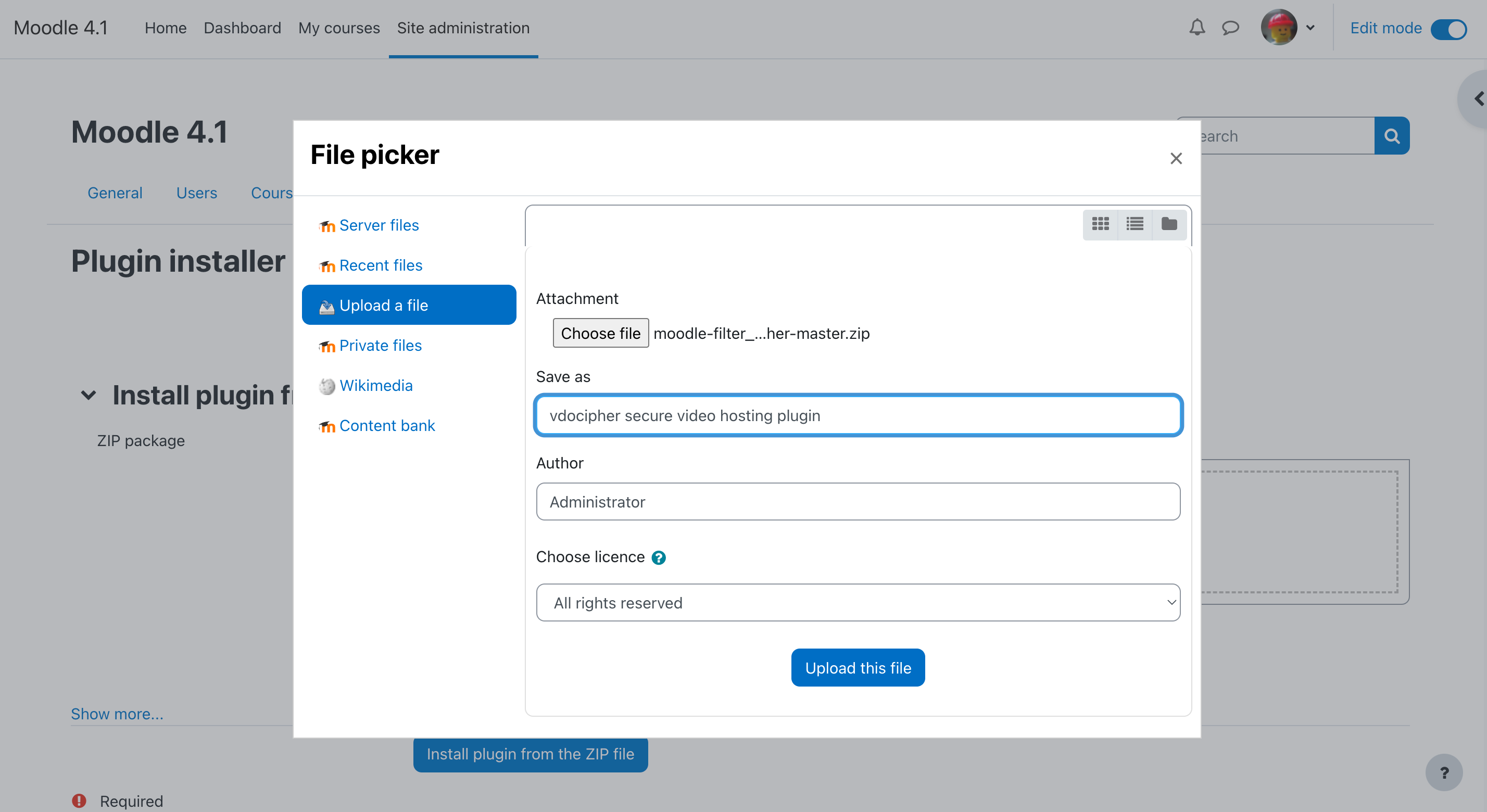The height and width of the screenshot is (812, 1487).
Task: Click in the Author text field
Action: coord(857,501)
